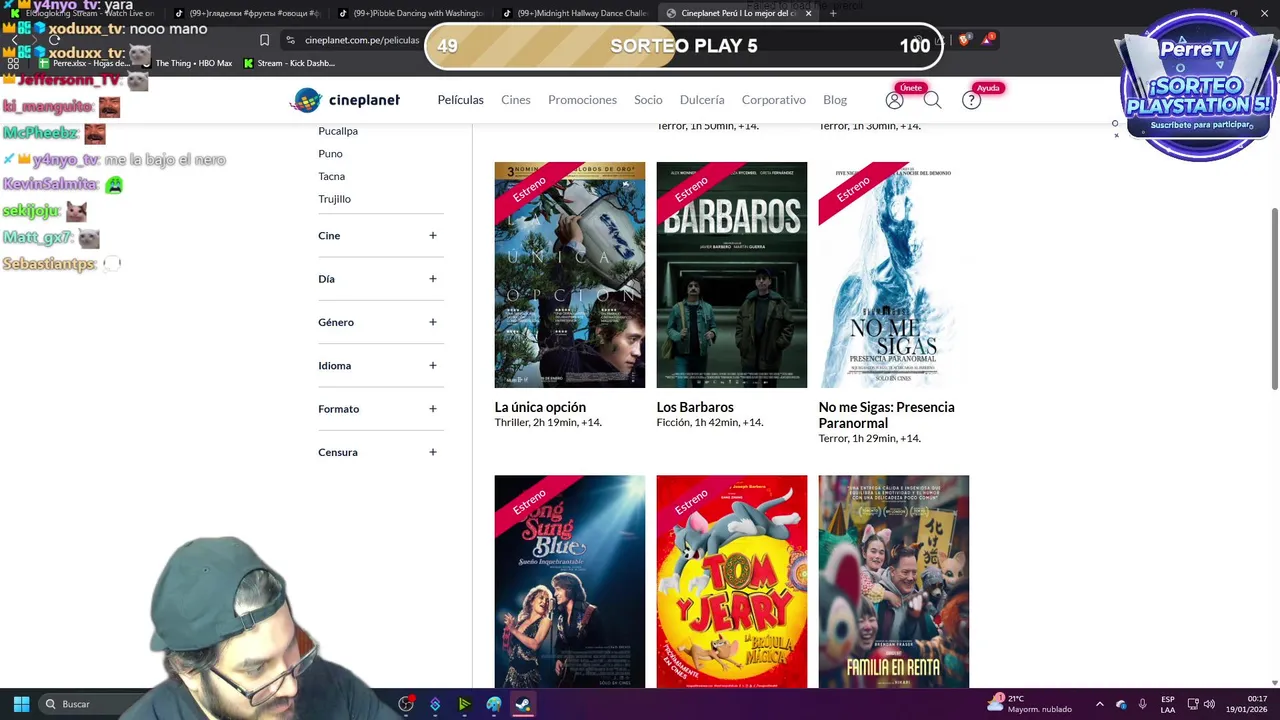The height and width of the screenshot is (720, 1280).
Task: Close the Cineplanet Perú browser tab
Action: 808,13
